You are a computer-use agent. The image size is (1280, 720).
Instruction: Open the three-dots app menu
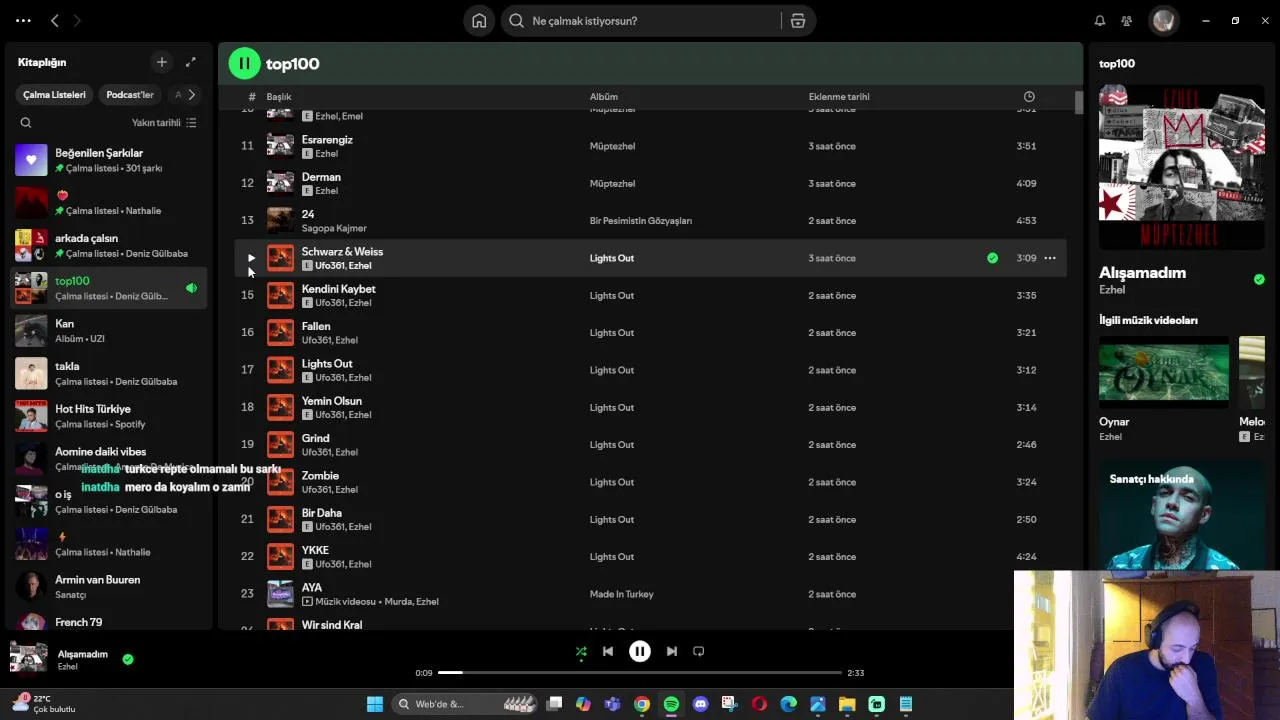[23, 20]
